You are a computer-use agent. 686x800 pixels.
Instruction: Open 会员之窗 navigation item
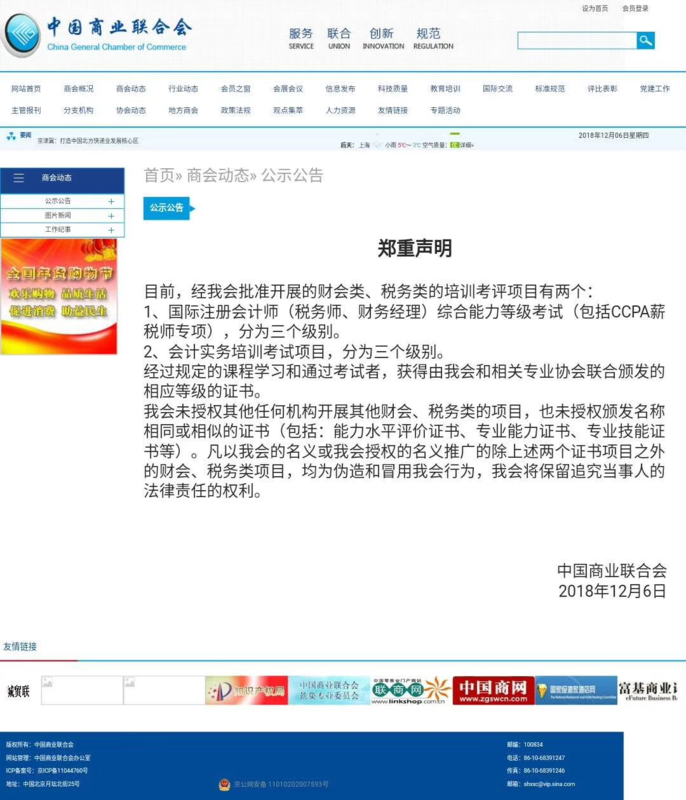pos(236,89)
